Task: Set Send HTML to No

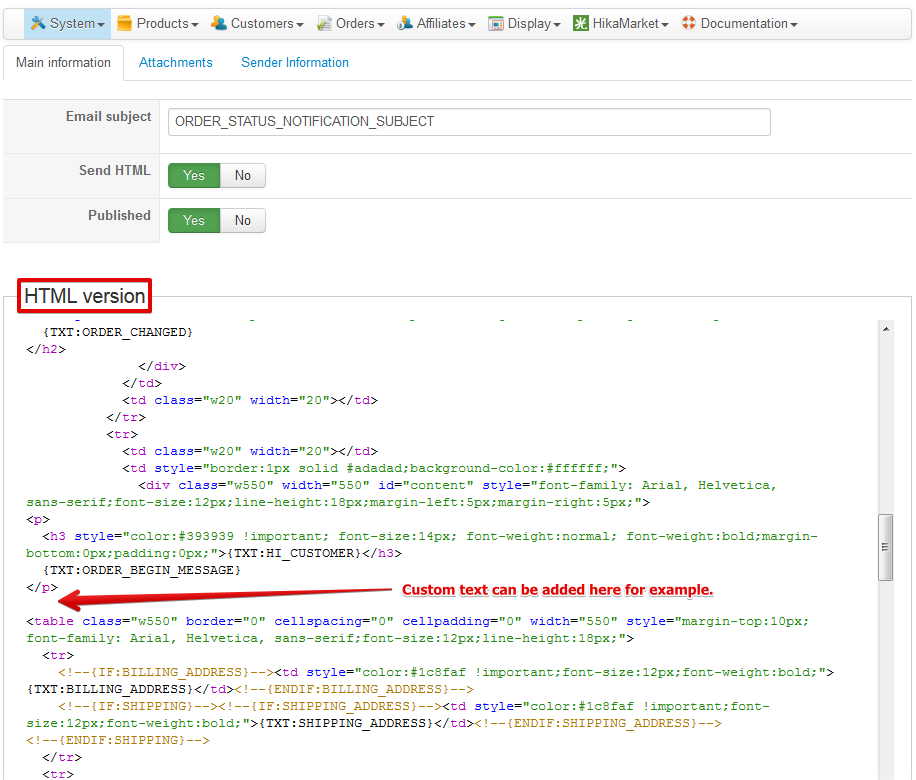Action: (x=243, y=176)
